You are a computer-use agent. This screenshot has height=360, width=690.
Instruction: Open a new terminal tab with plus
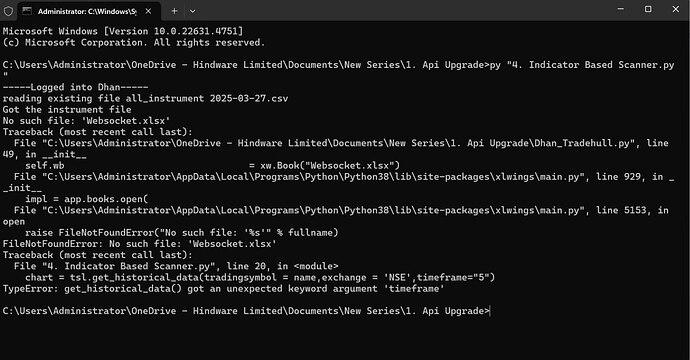[x=174, y=11]
